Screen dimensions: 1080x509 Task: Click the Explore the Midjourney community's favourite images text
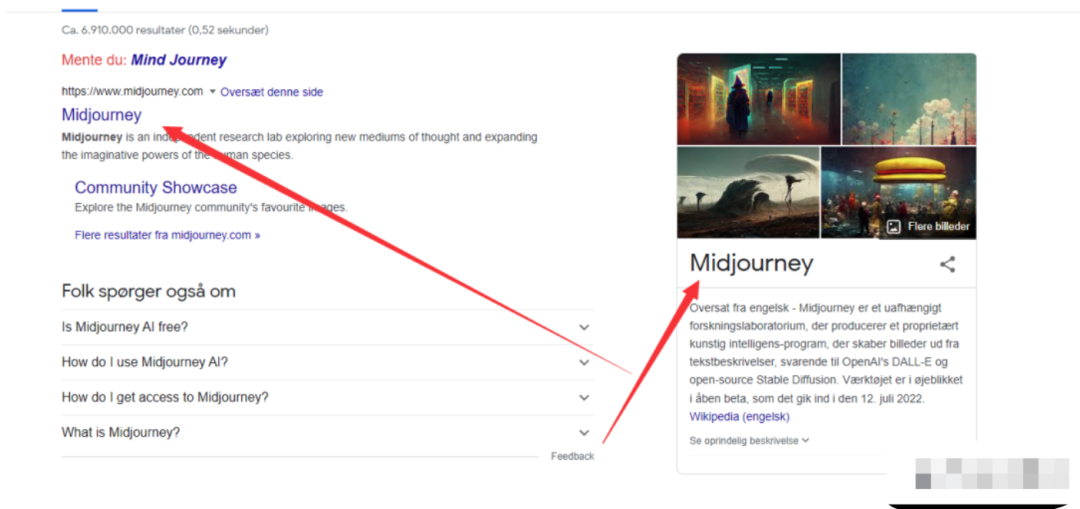[211, 207]
